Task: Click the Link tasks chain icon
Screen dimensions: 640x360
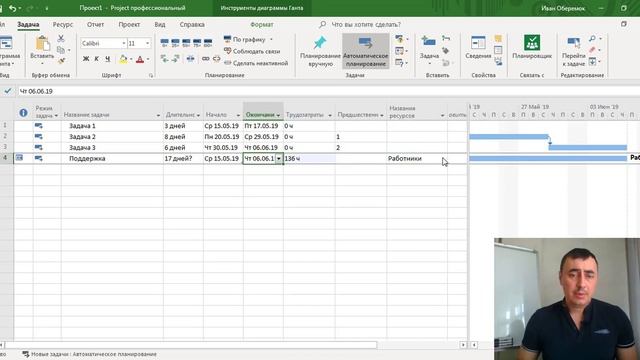Action: [x=205, y=59]
